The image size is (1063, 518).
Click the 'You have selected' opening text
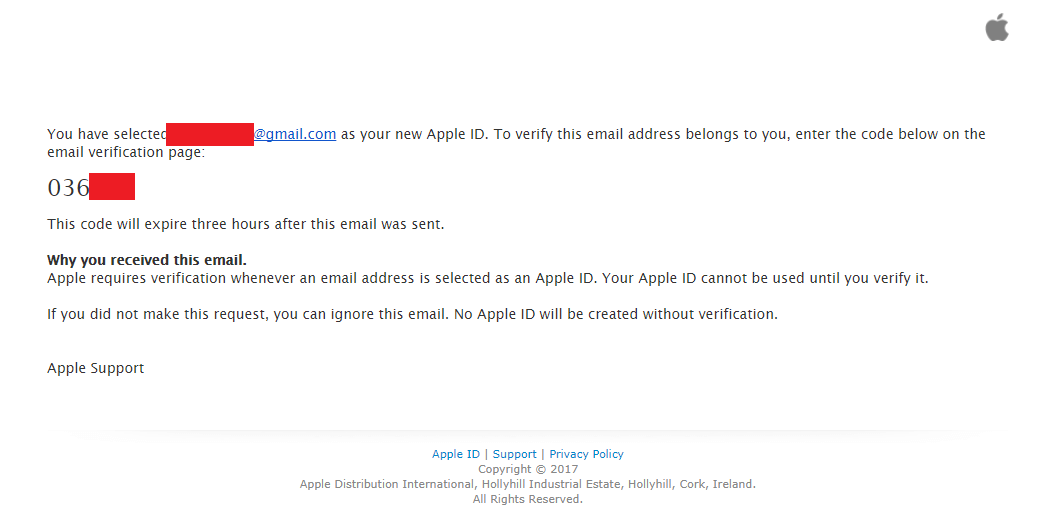coord(106,134)
